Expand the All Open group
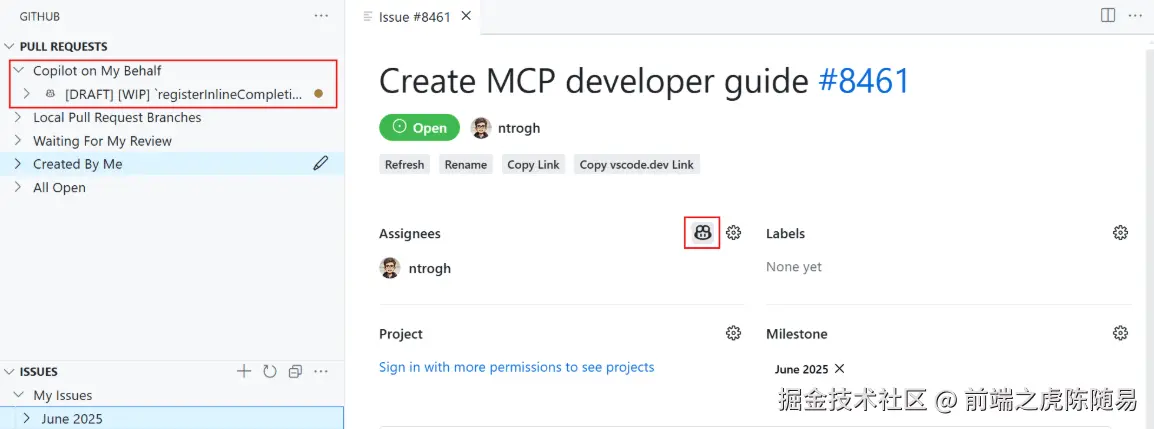 coord(19,188)
